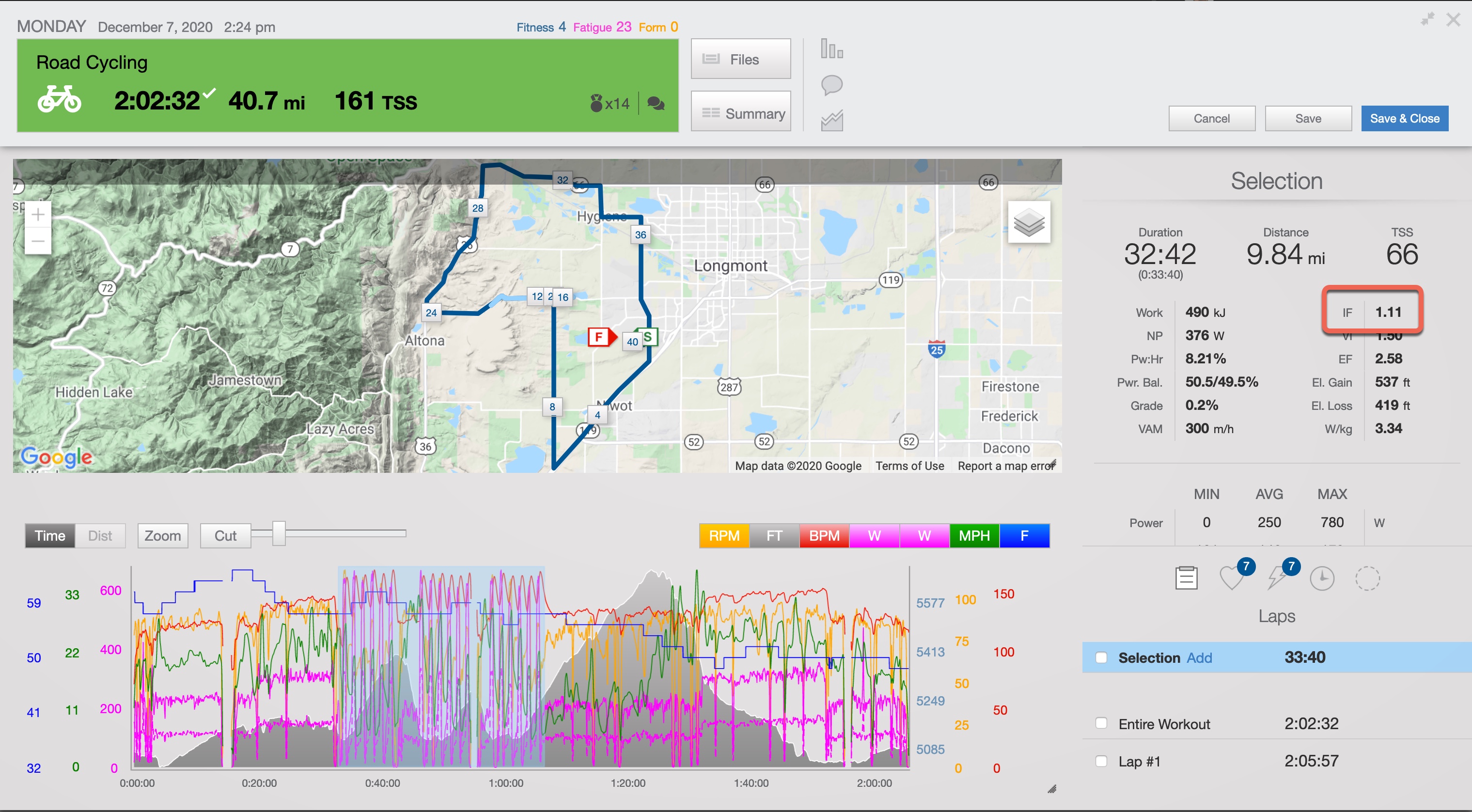Toggle the BPM heart rate channel
The width and height of the screenshot is (1472, 812).
824,536
